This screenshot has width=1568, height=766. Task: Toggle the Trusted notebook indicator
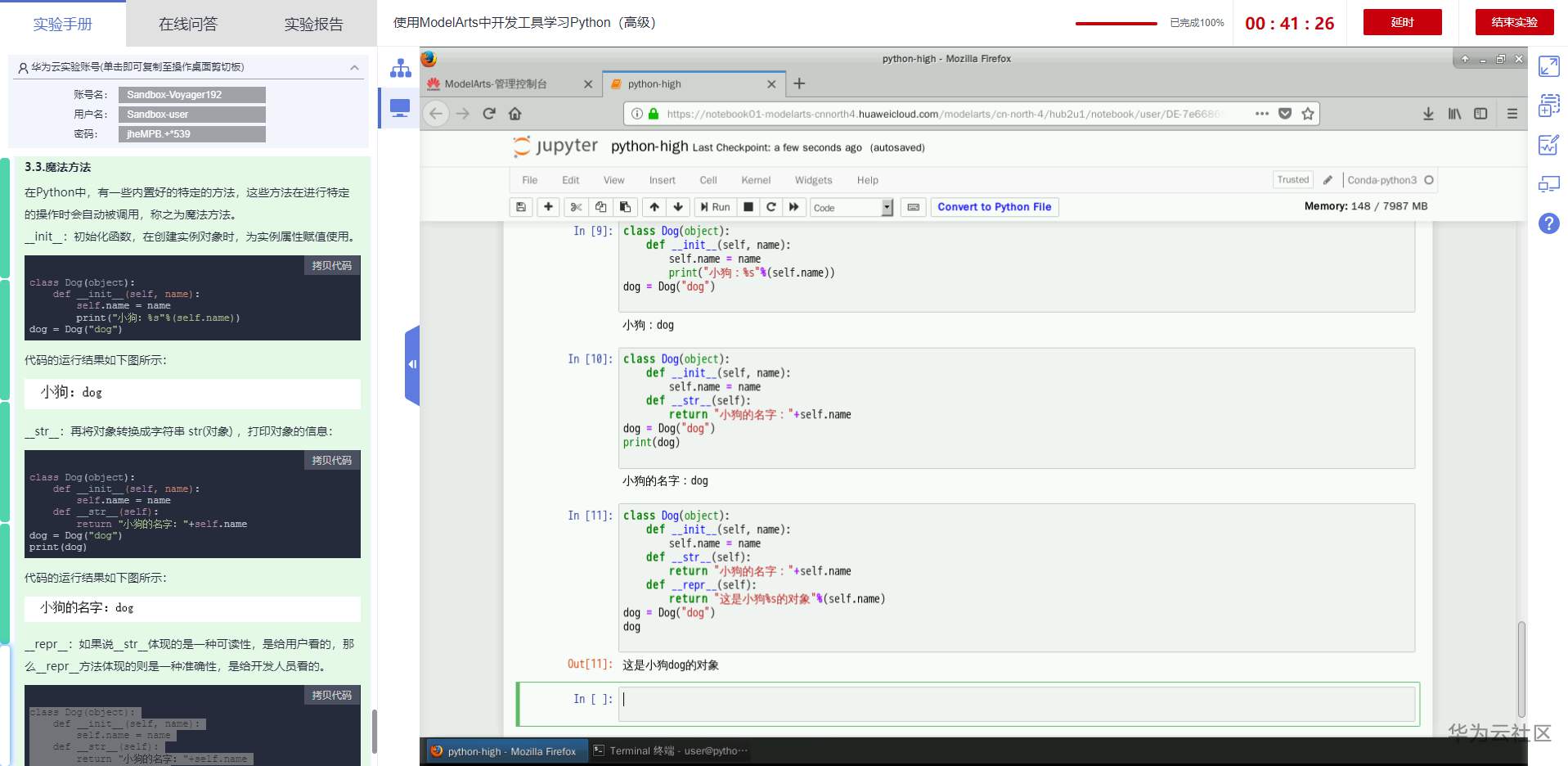1292,180
